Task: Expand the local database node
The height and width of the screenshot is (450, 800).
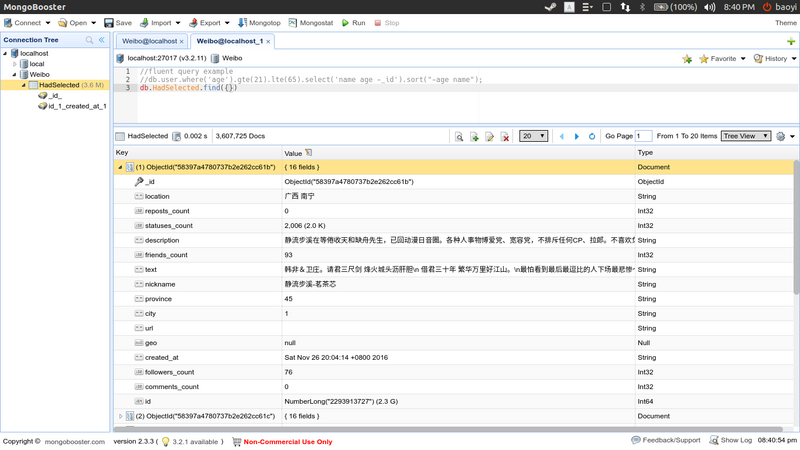Action: coord(15,64)
